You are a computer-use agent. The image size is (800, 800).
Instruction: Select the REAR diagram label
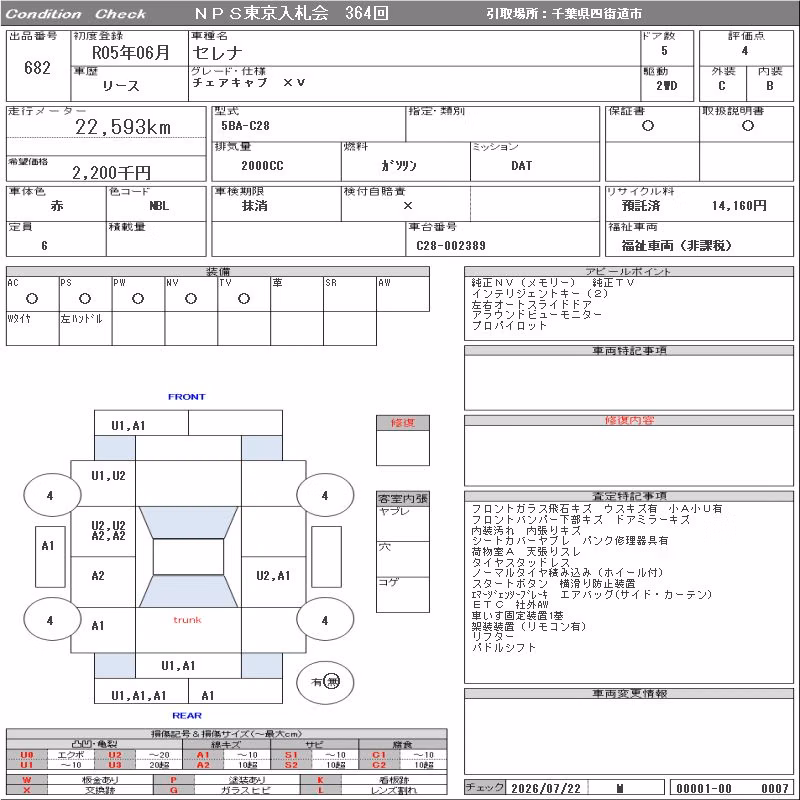coord(187,716)
